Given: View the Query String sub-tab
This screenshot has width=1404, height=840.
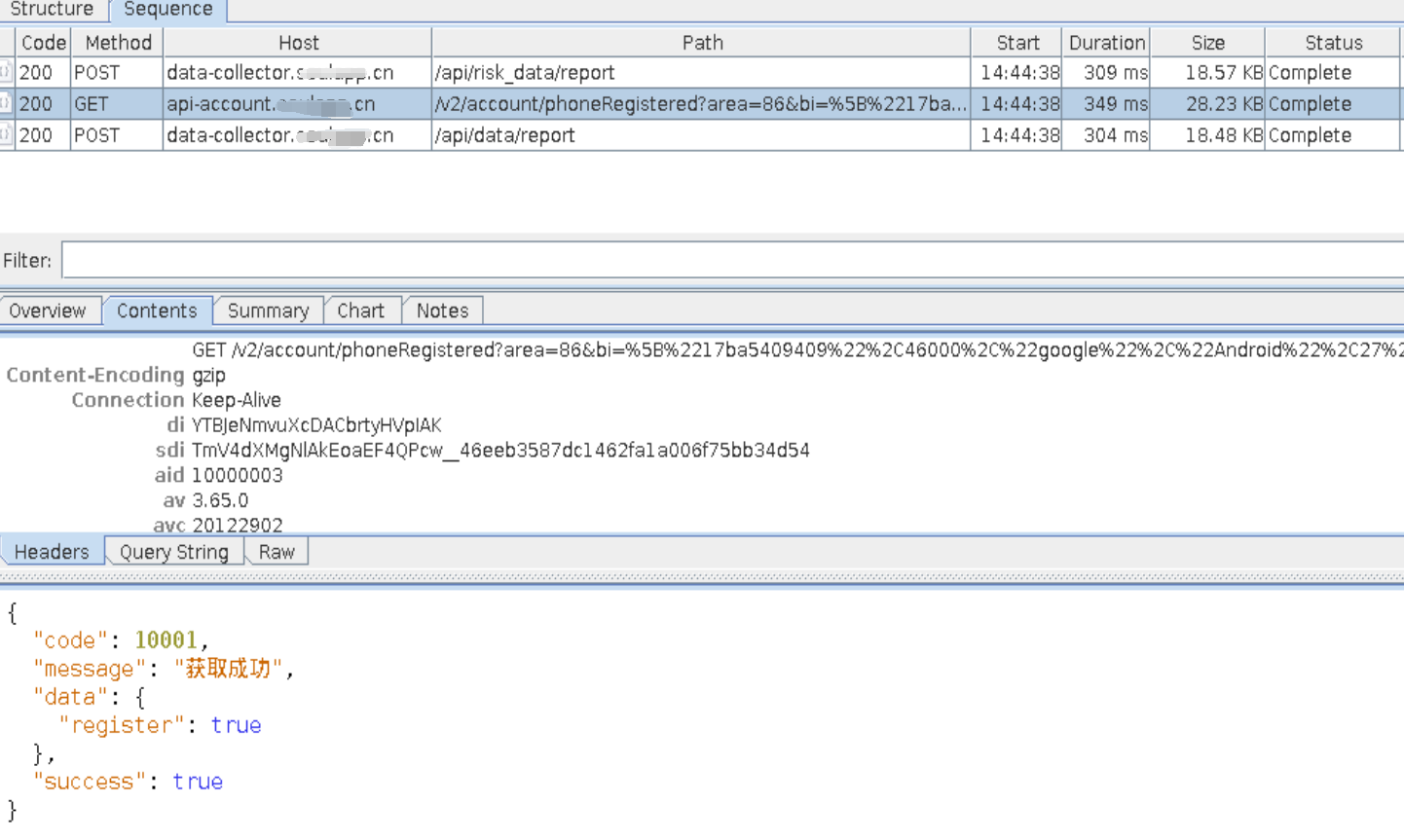Looking at the screenshot, I should coord(174,552).
